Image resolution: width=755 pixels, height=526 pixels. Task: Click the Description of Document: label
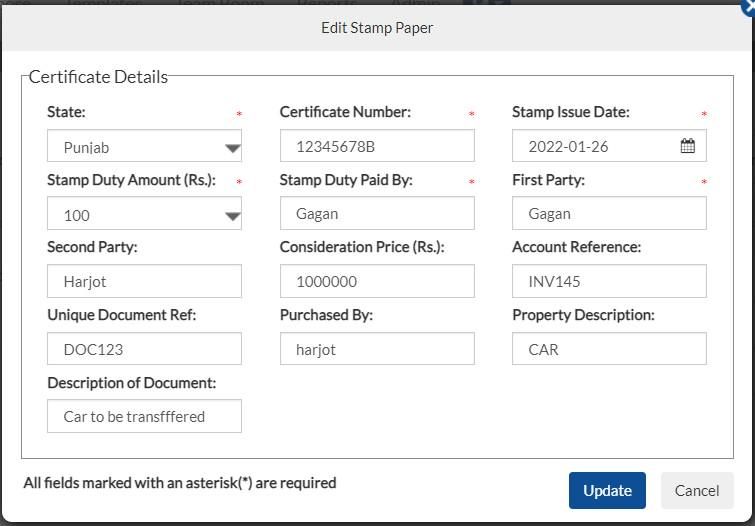(x=132, y=383)
